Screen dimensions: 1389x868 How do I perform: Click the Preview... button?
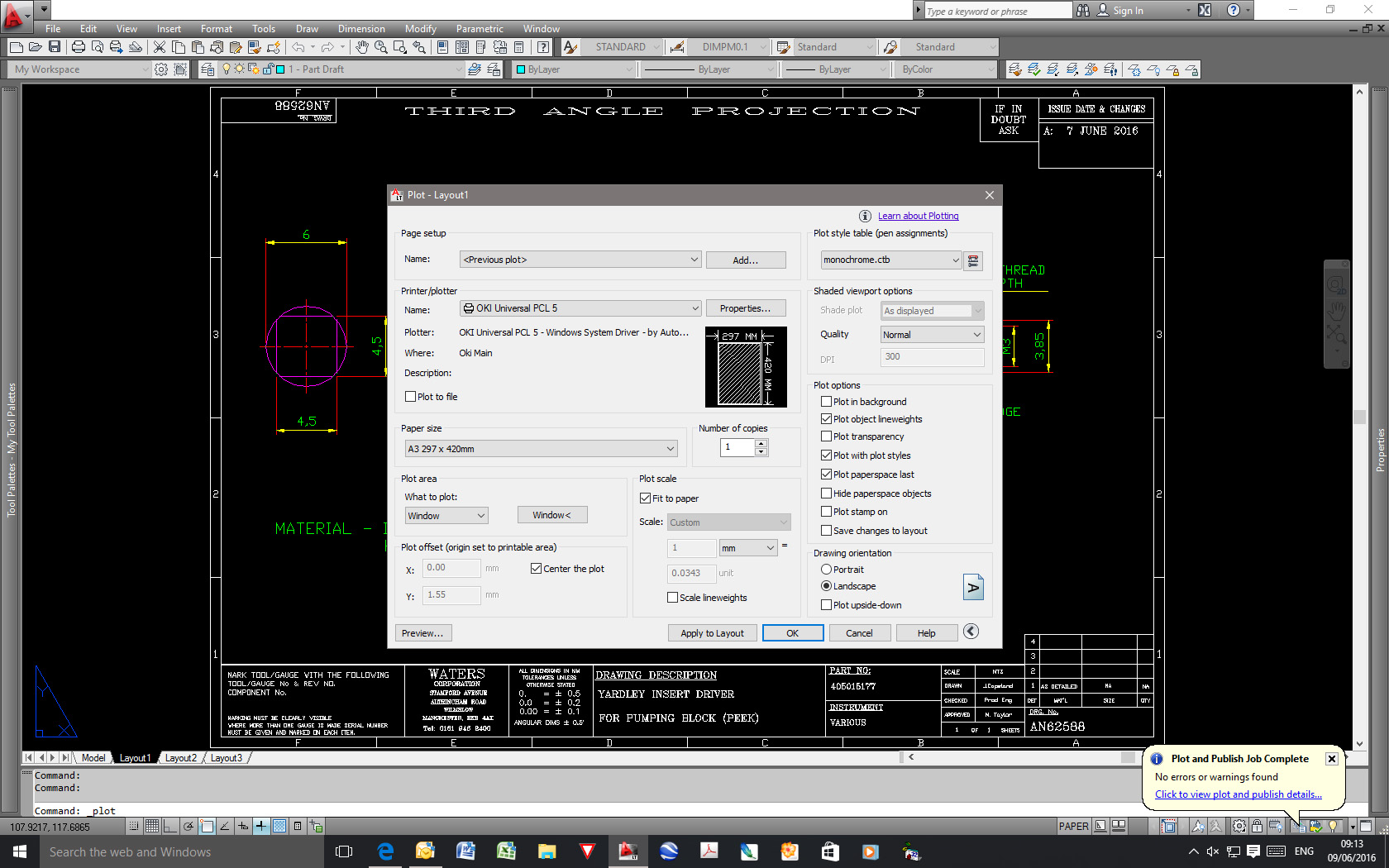[422, 632]
